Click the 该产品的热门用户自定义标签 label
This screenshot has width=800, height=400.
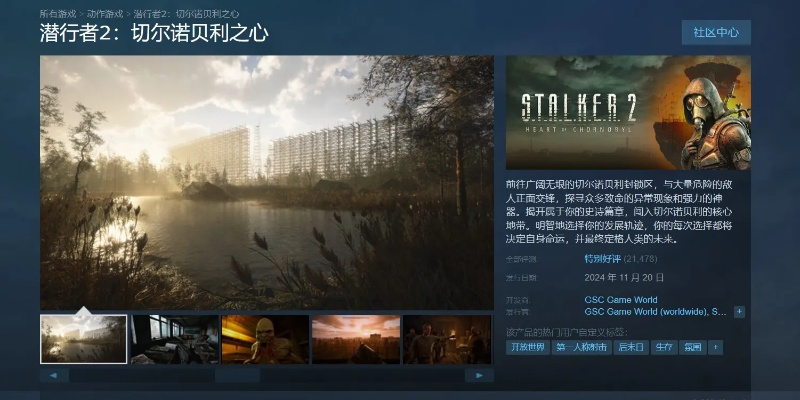coord(567,332)
